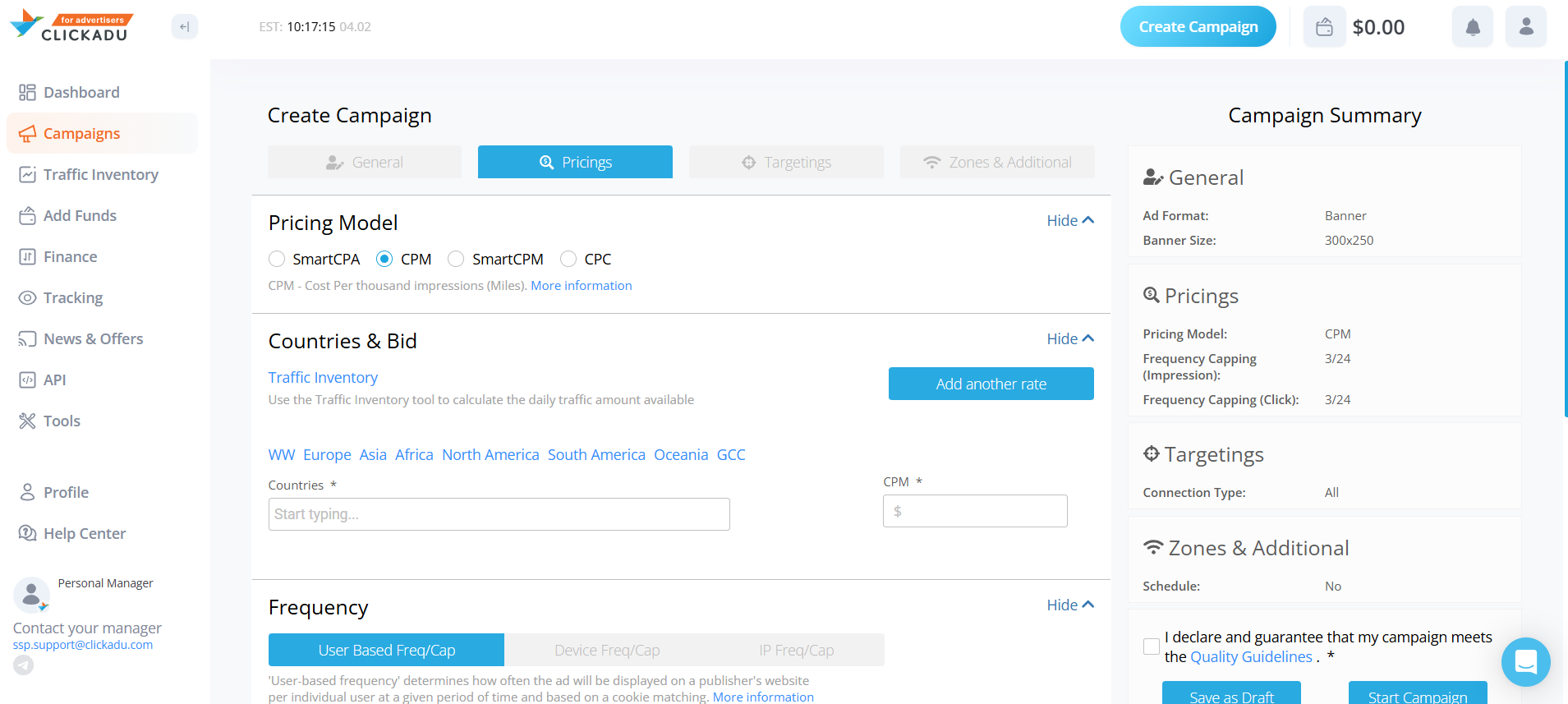Open Tracking in the sidebar
1568x704 pixels.
tap(73, 297)
